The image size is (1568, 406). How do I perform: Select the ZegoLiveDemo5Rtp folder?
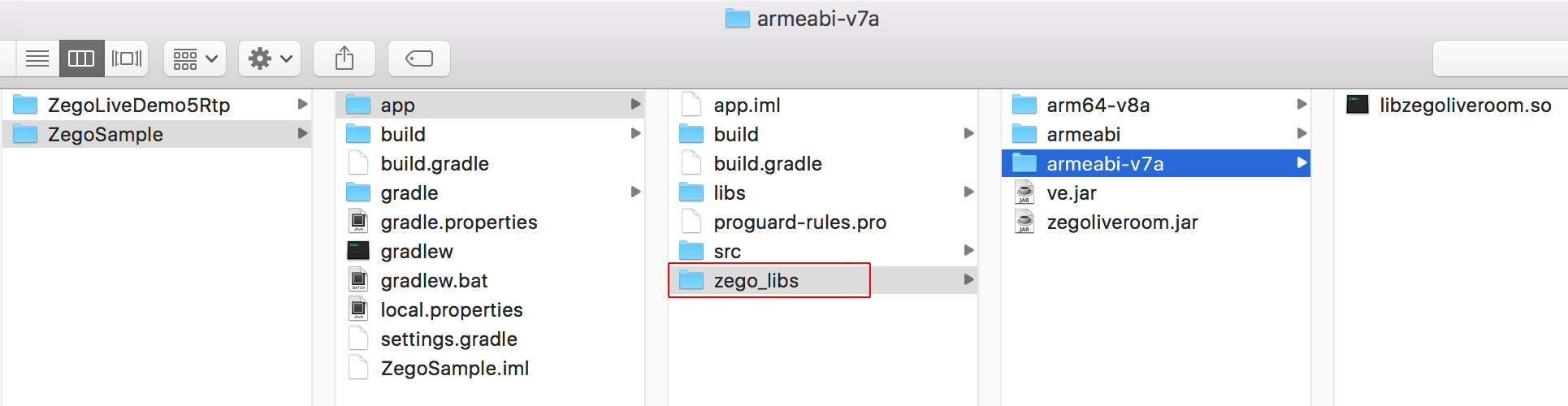pyautogui.click(x=138, y=106)
